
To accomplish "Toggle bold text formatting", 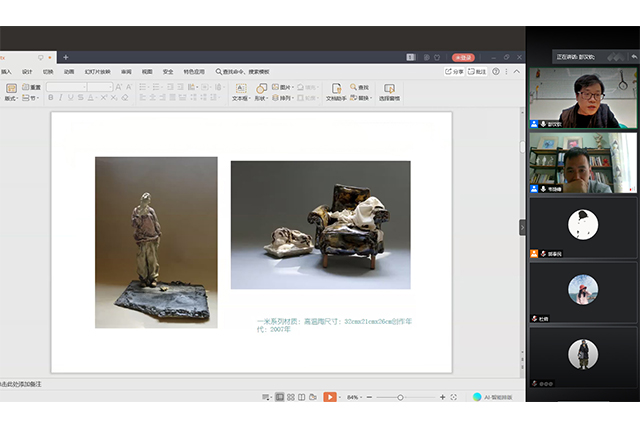I will pyautogui.click(x=50, y=99).
